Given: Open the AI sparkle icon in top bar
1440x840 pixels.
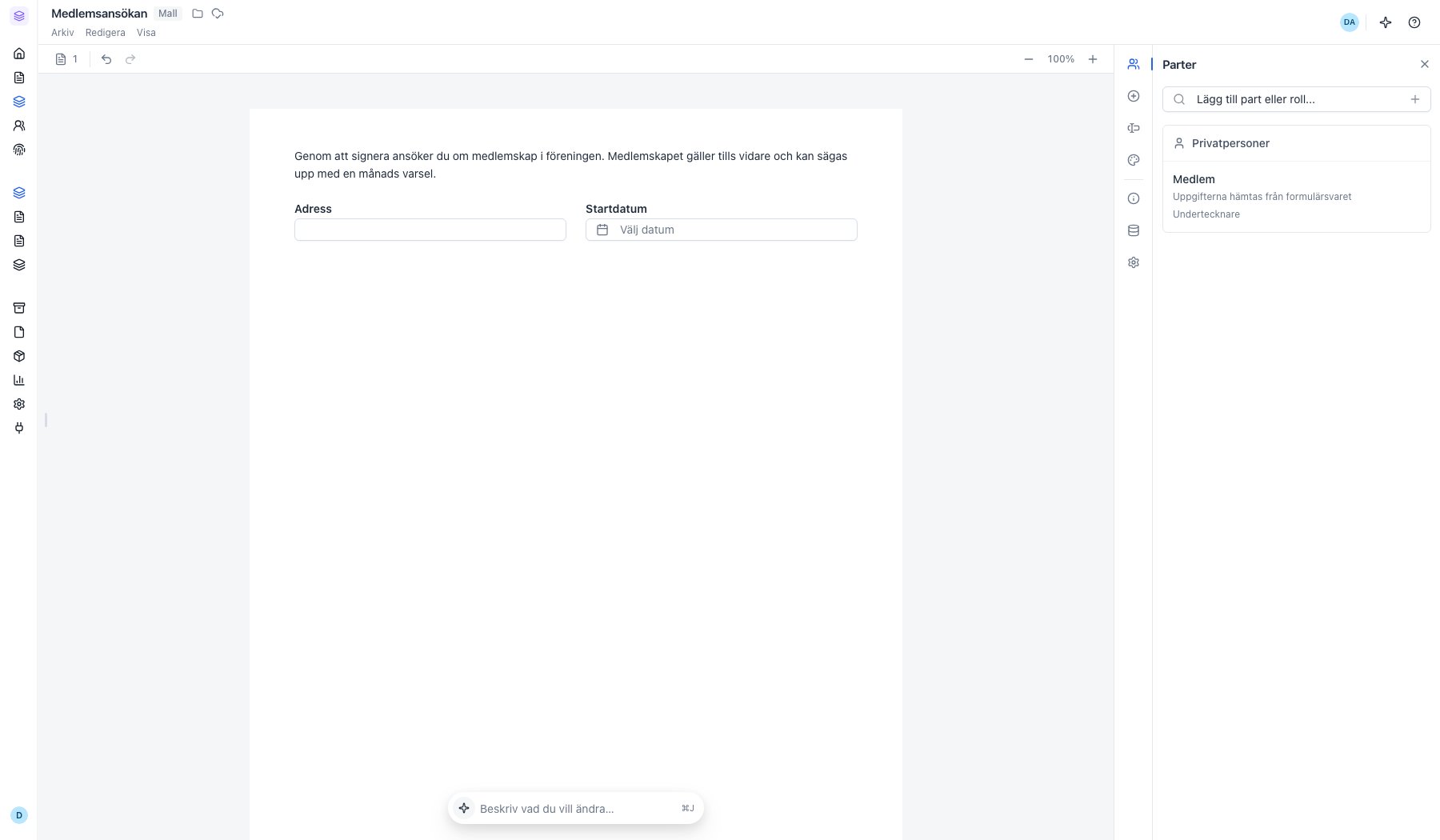Looking at the screenshot, I should click(1386, 22).
